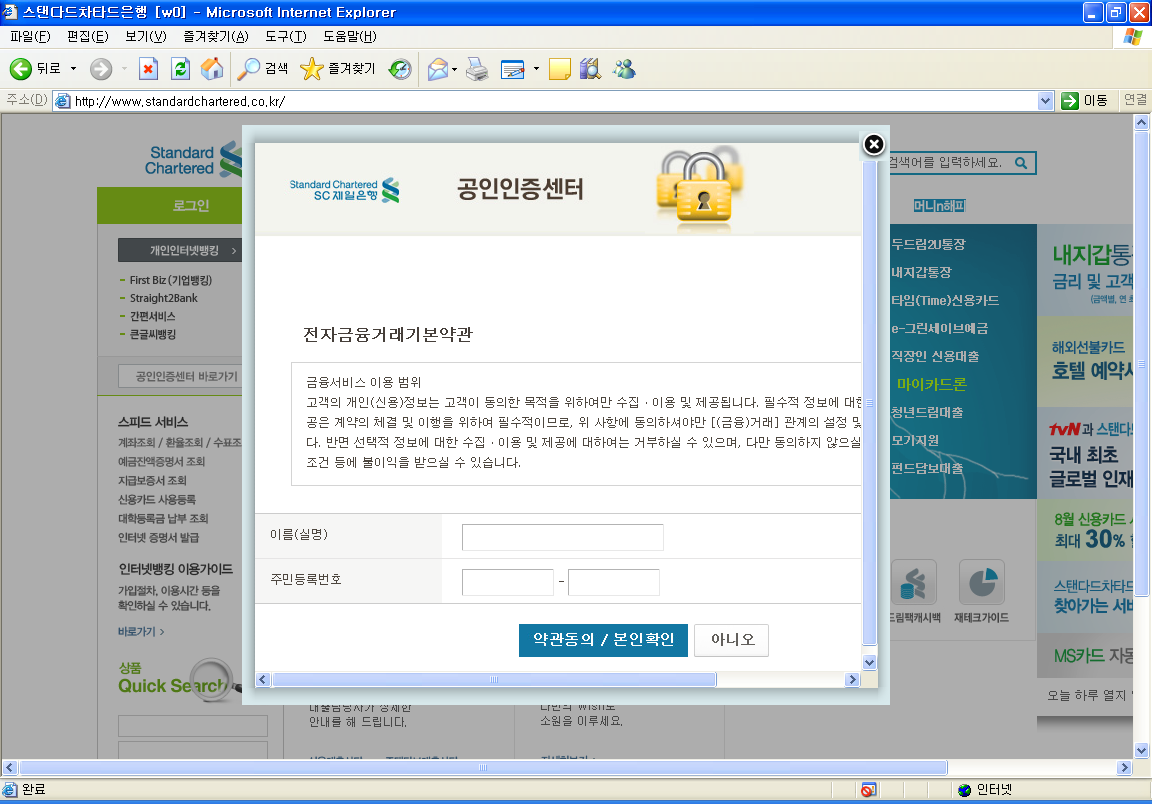Click the 머니n해피 tab
Image resolution: width=1152 pixels, height=804 pixels.
pyautogui.click(x=938, y=206)
